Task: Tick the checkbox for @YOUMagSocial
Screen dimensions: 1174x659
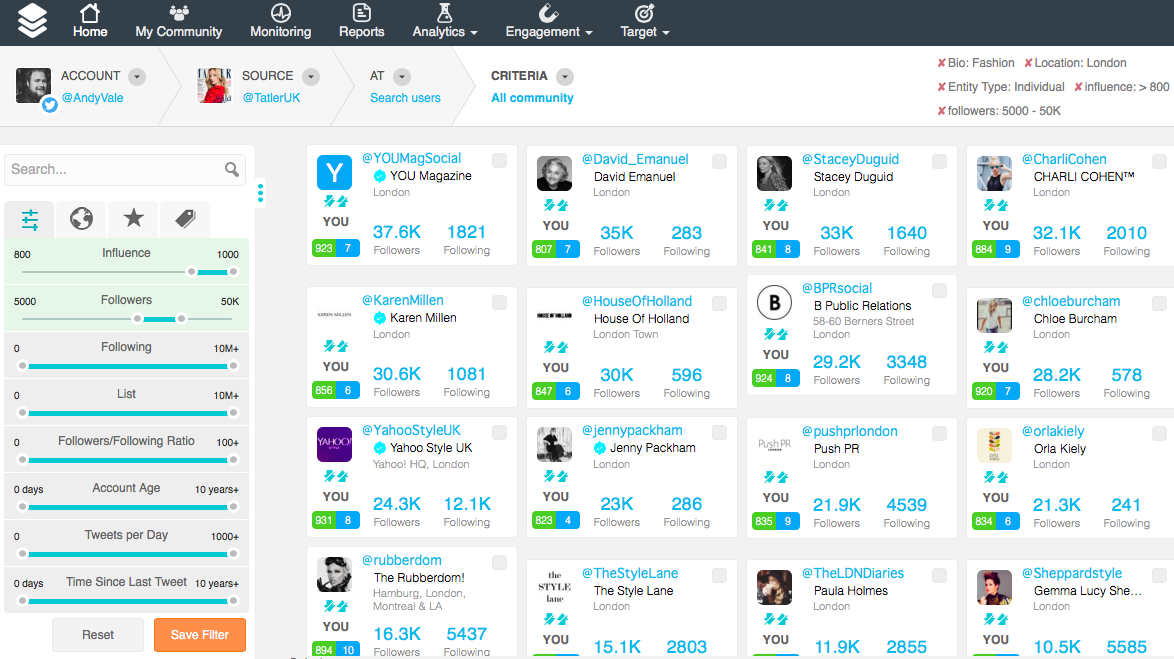Action: 499,160
